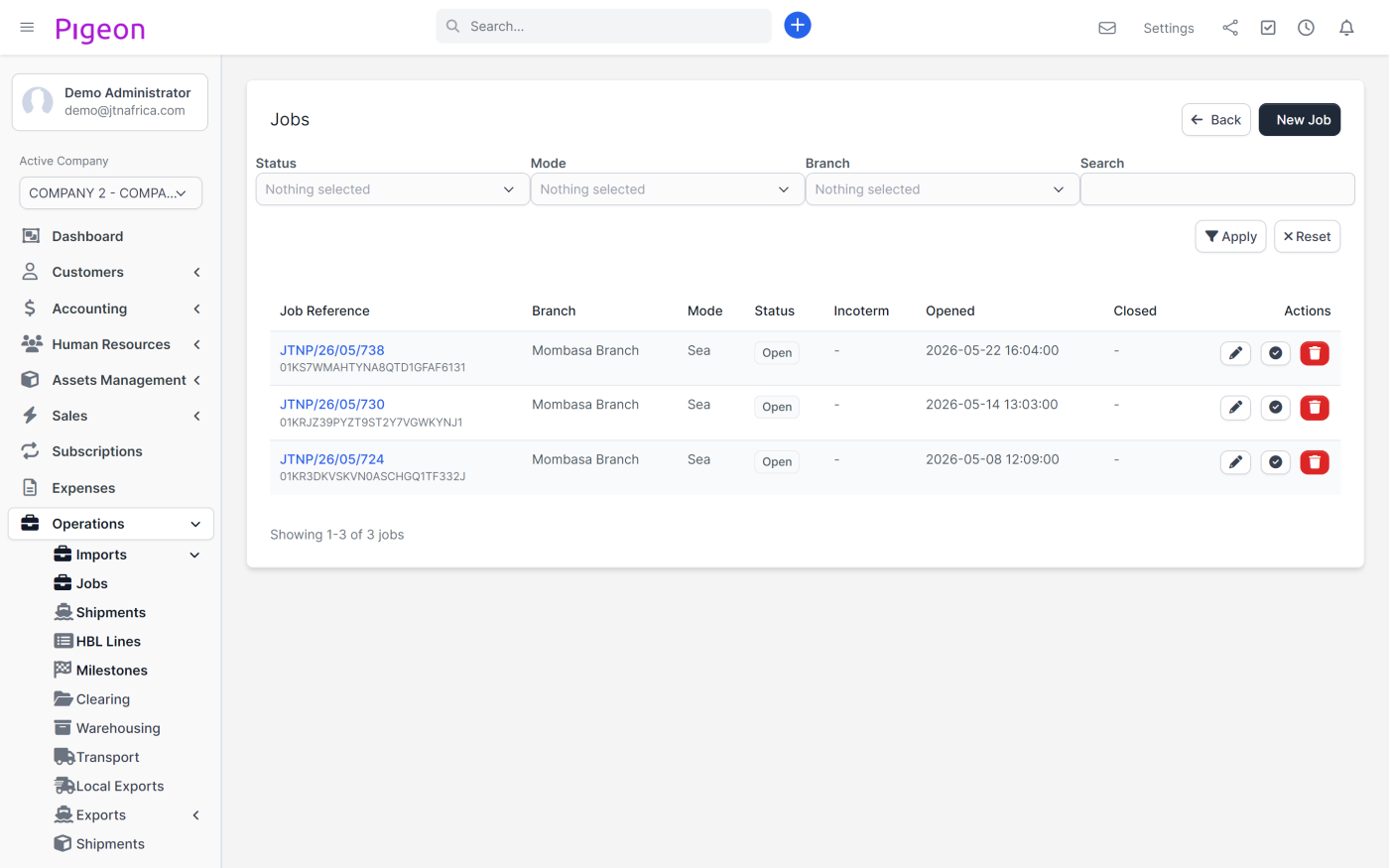Click the jobs Search filter field

1217,189
